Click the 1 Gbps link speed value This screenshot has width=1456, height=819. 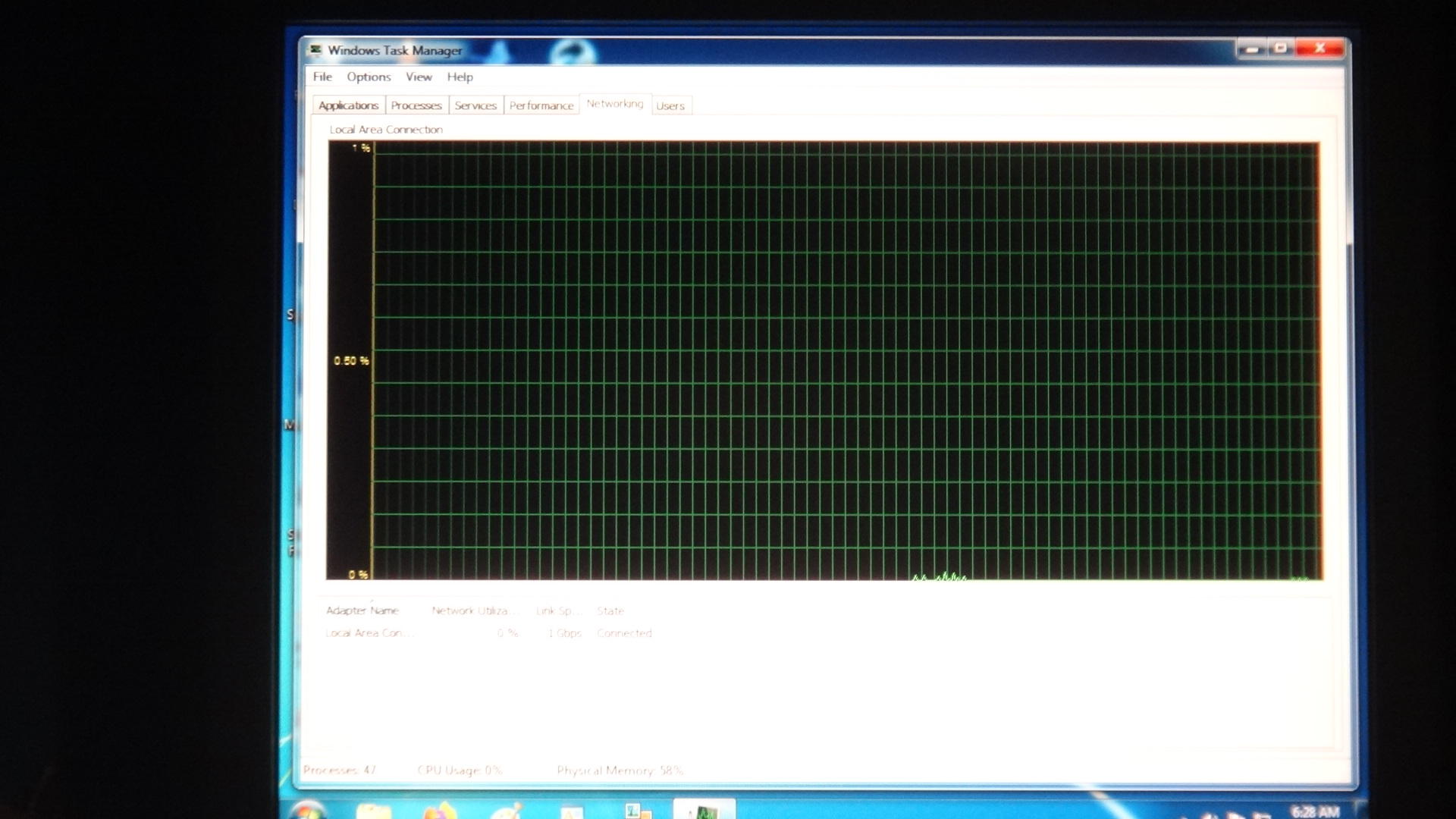[565, 633]
